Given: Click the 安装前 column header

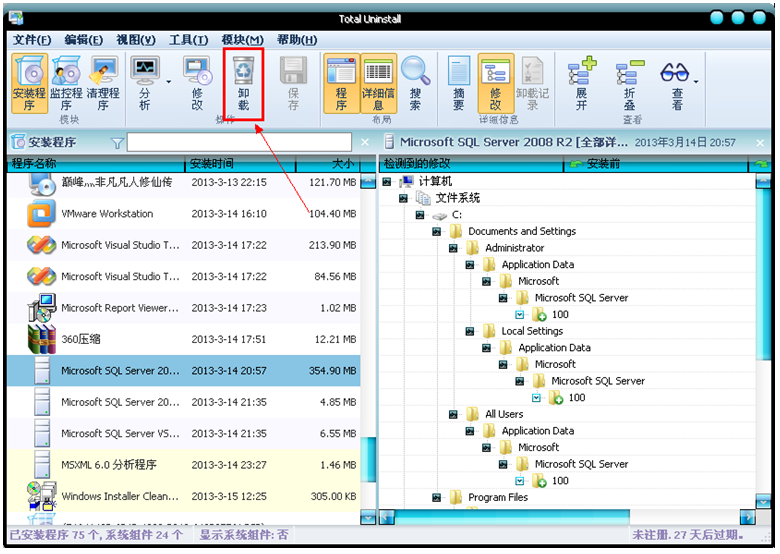Looking at the screenshot, I should pyautogui.click(x=656, y=164).
